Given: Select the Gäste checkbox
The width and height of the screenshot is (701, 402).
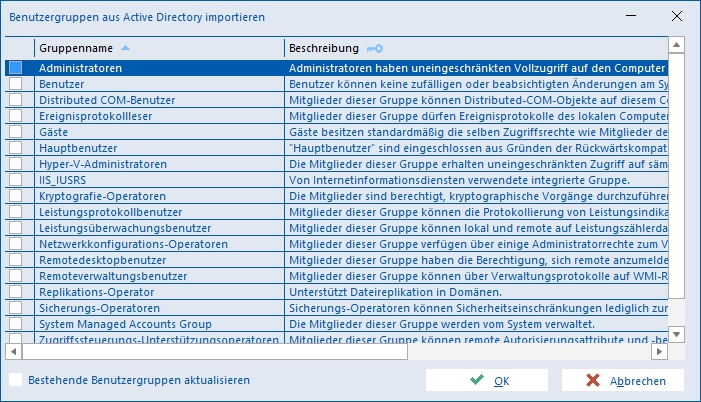Looking at the screenshot, I should [16, 131].
